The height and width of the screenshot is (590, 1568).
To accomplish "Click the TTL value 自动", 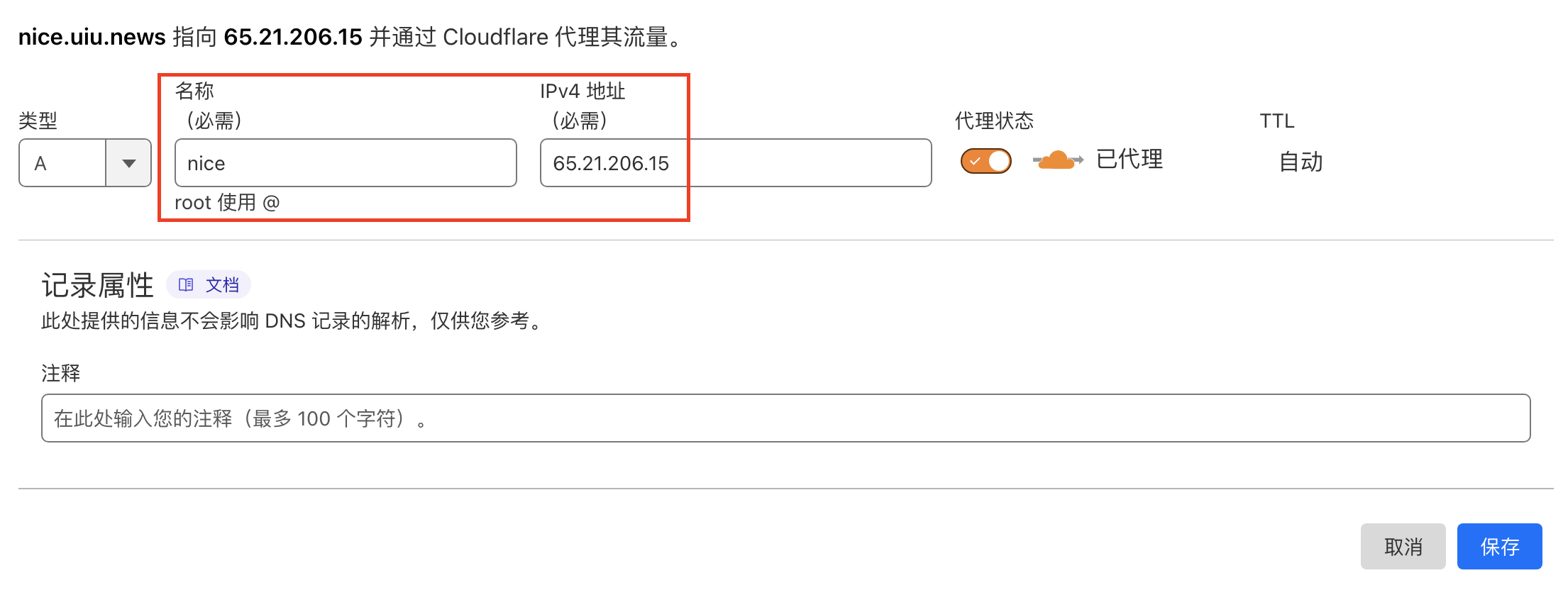I will click(x=1301, y=162).
